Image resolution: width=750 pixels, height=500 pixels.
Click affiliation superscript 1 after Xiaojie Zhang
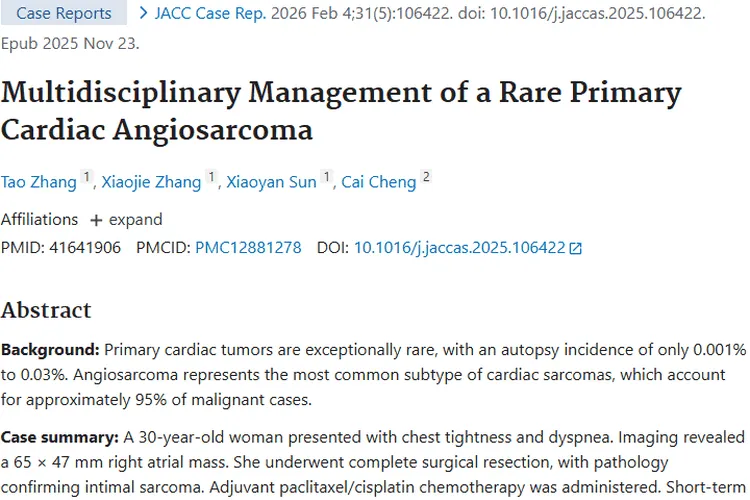[x=211, y=178]
